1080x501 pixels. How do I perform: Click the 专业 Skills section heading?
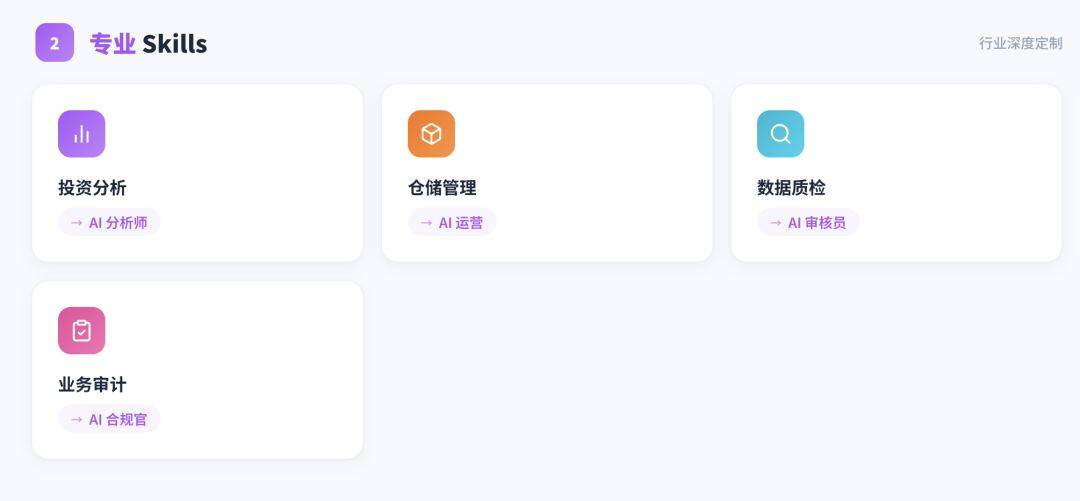click(x=148, y=44)
